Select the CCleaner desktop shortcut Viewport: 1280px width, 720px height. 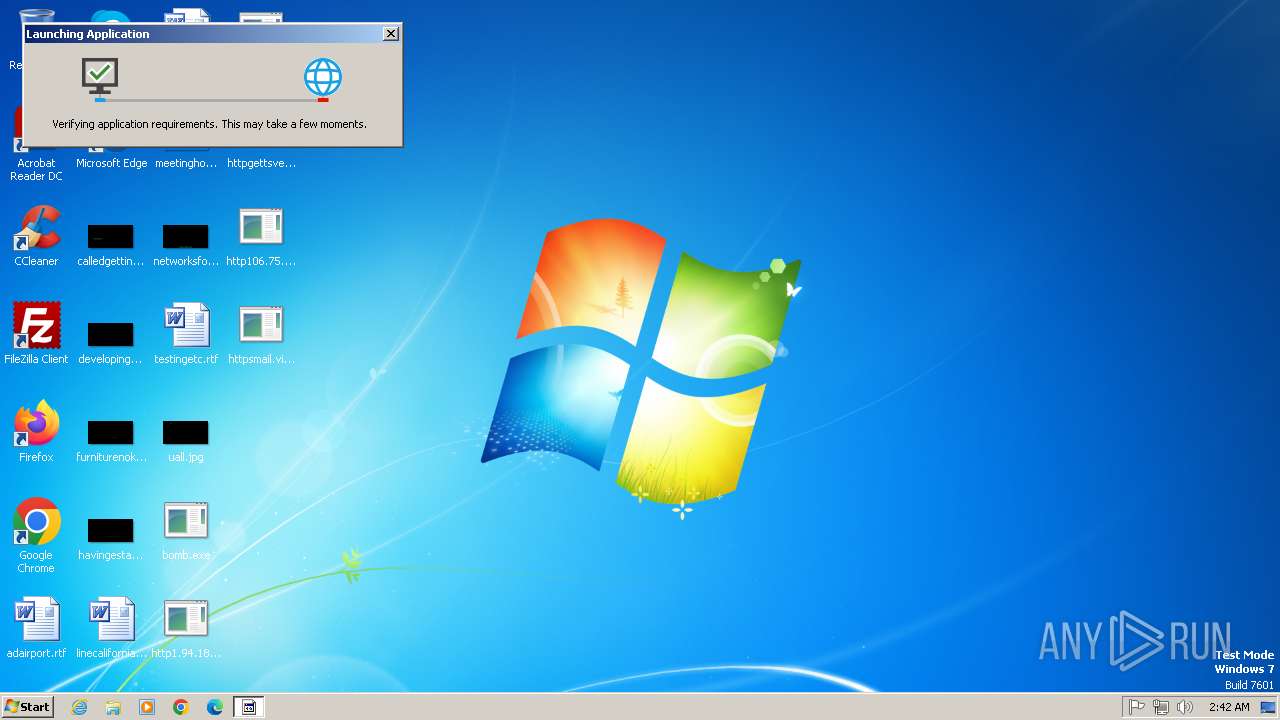click(36, 236)
